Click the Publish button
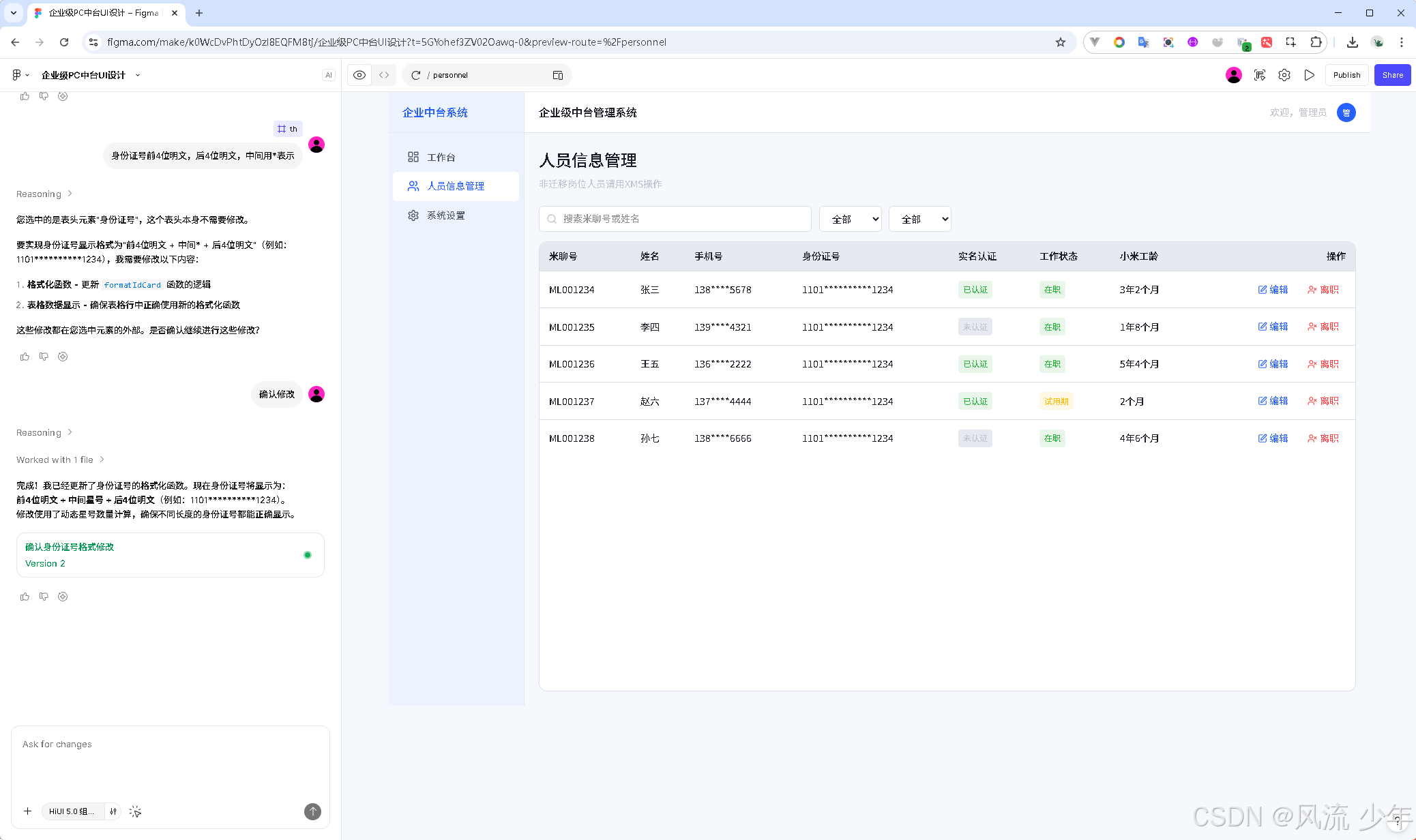1416x840 pixels. 1346,75
